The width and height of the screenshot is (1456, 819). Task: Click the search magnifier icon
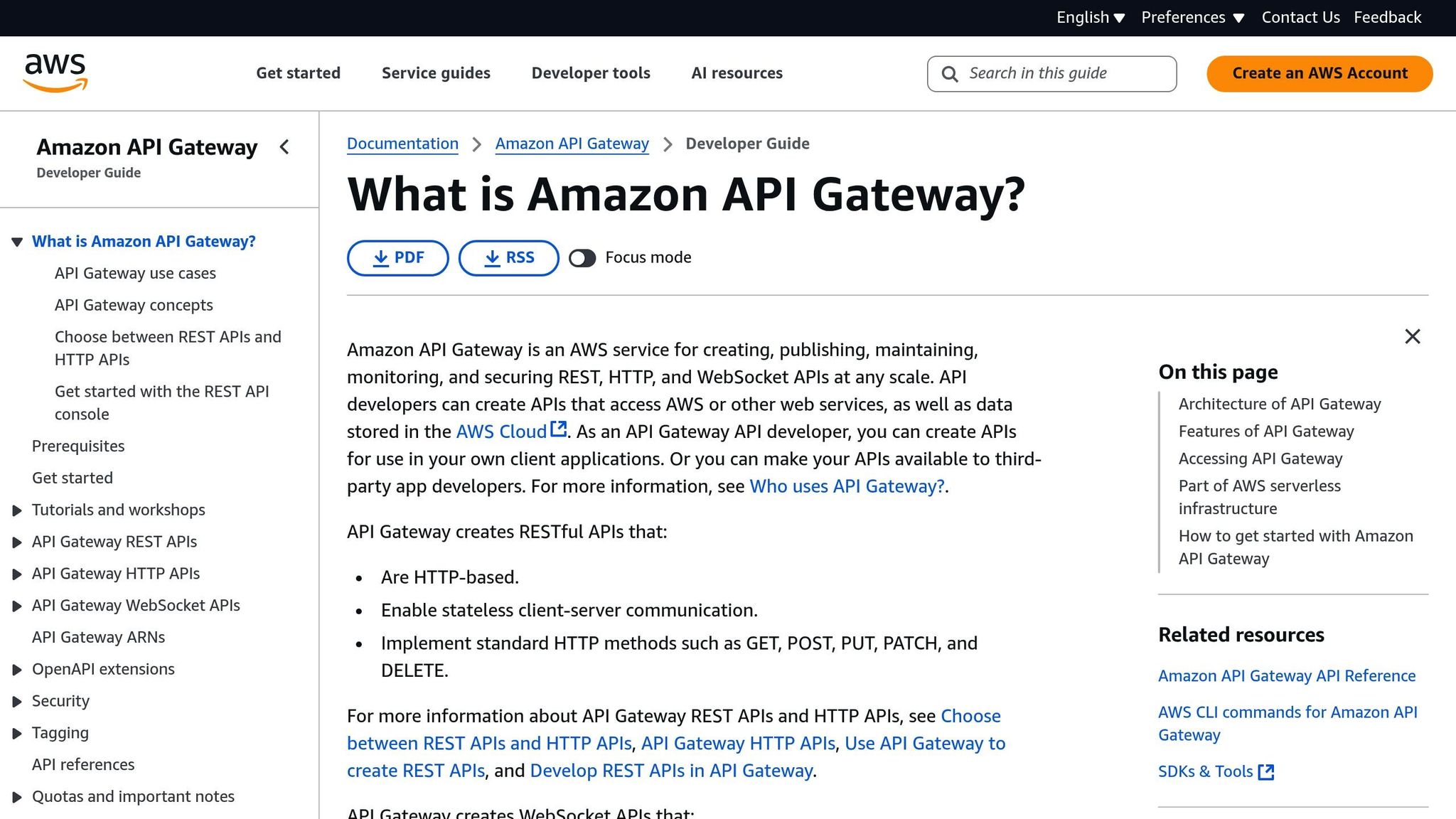949,74
